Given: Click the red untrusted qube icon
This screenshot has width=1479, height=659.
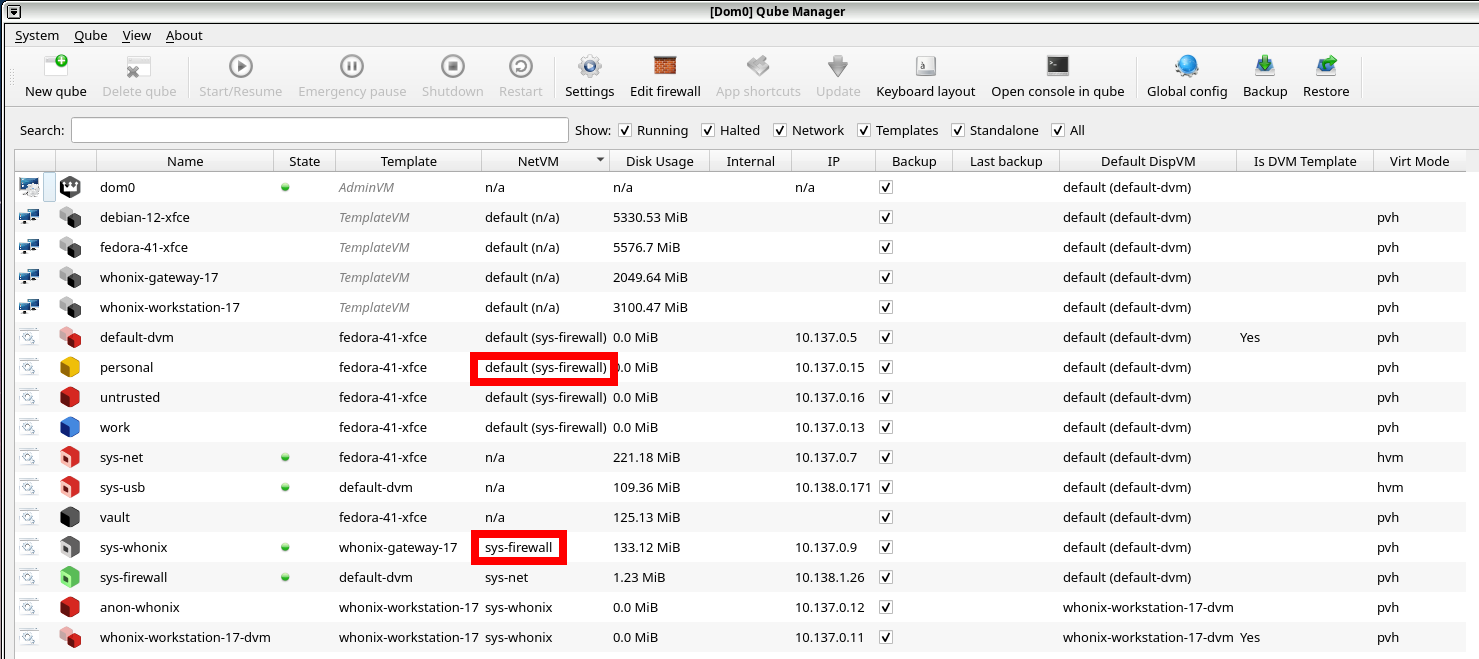Looking at the screenshot, I should coord(69,397).
